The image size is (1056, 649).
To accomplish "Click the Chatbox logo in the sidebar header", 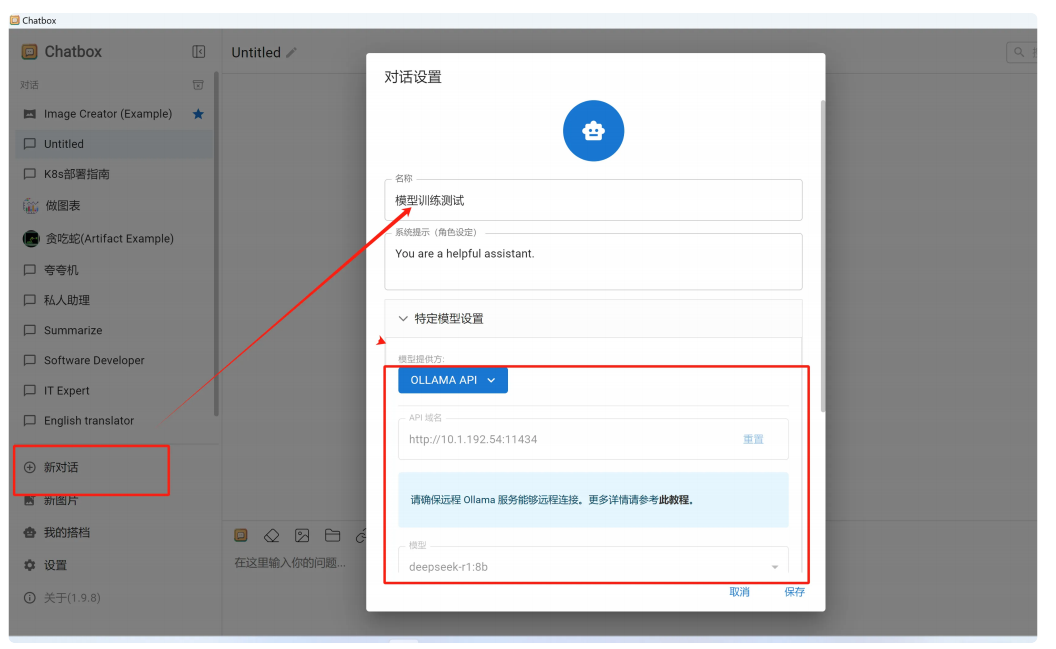I will click(x=29, y=52).
